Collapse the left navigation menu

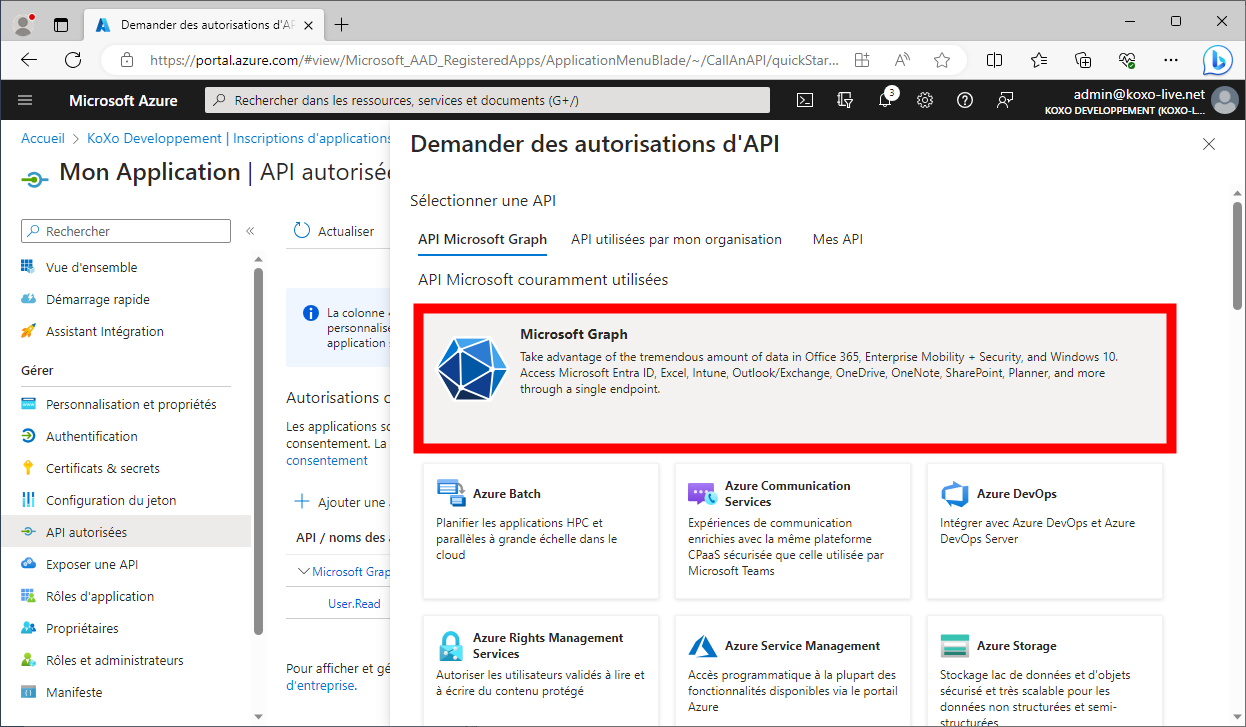coord(250,231)
